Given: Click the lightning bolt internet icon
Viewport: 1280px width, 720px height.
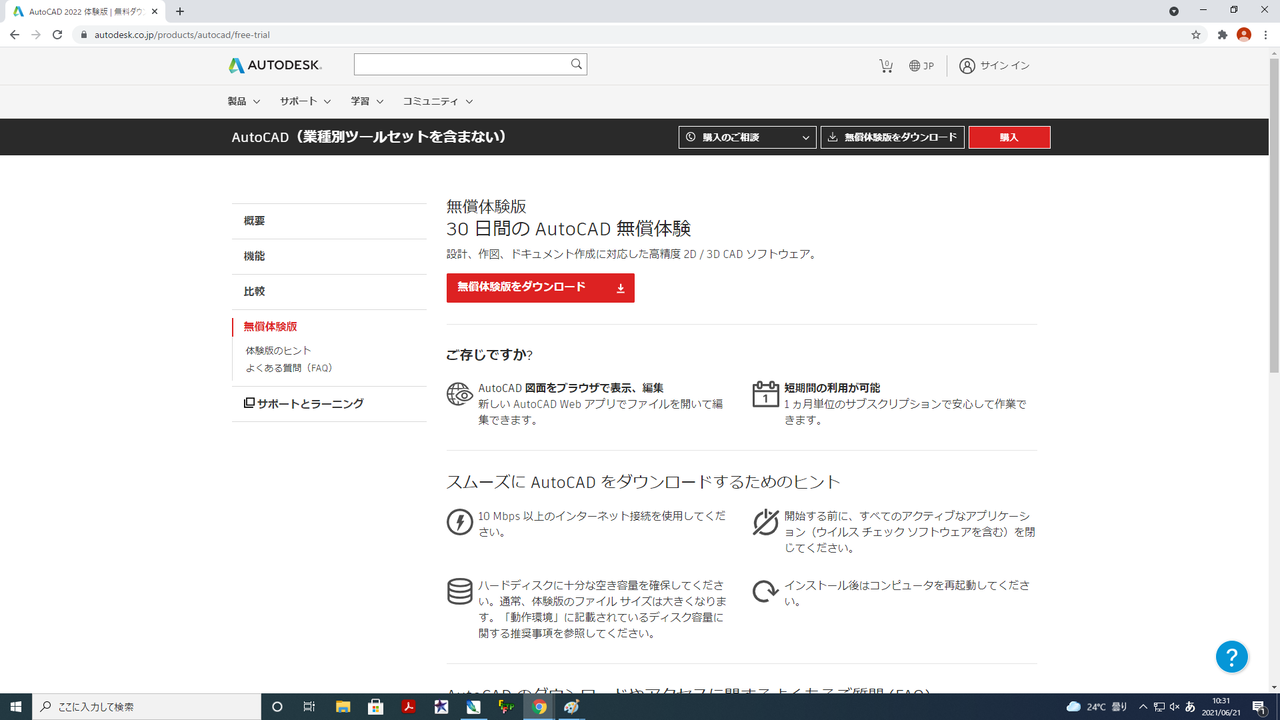Looking at the screenshot, I should click(x=459, y=522).
